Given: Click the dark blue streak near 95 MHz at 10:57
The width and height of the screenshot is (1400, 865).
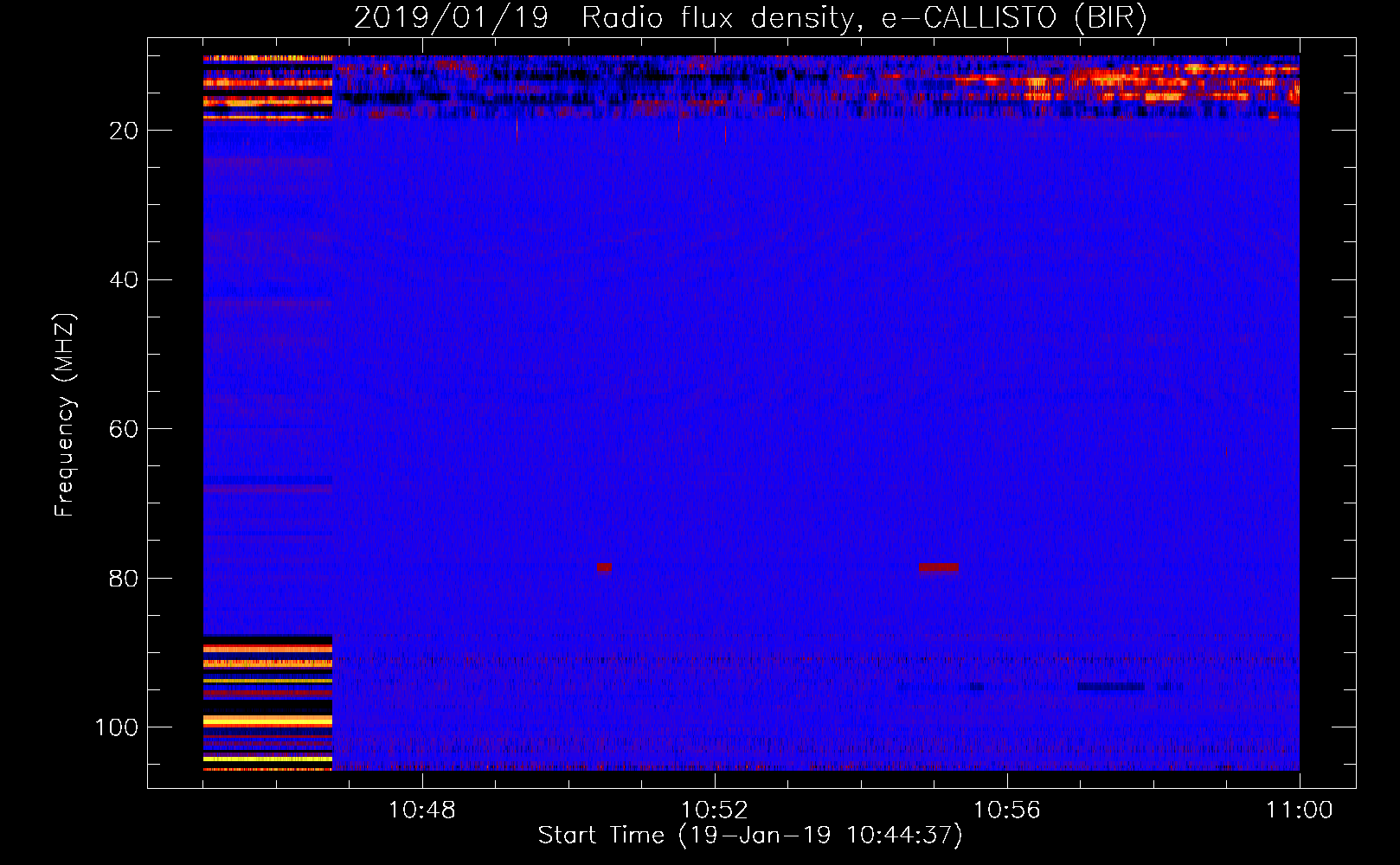Looking at the screenshot, I should tap(1111, 687).
